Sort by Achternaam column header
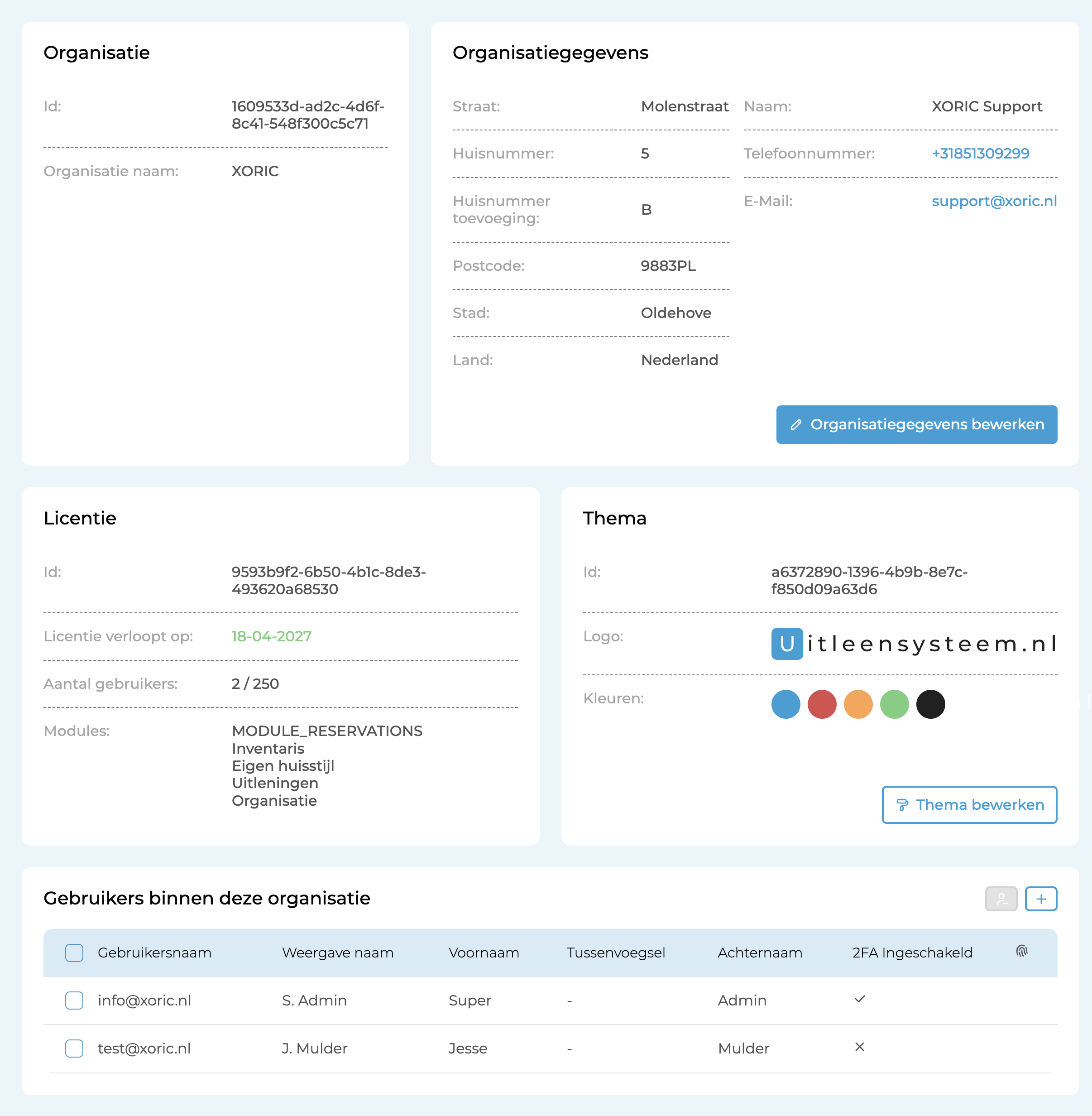This screenshot has height=1116, width=1092. (x=760, y=952)
